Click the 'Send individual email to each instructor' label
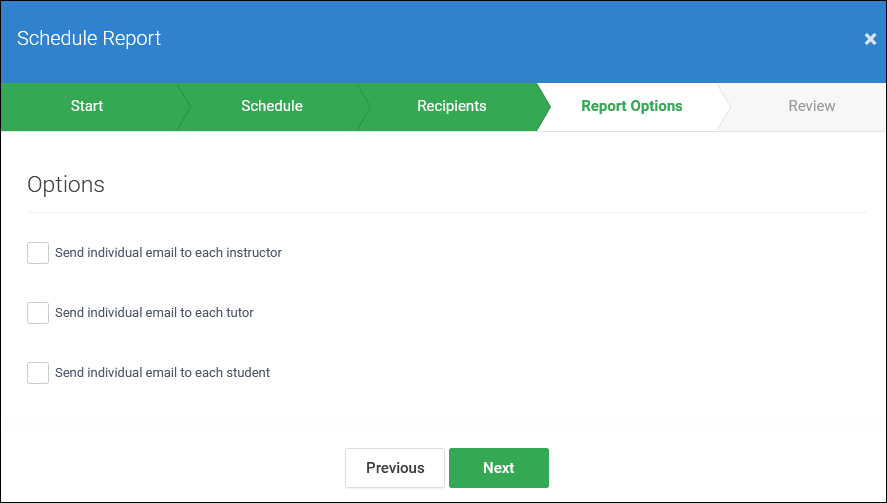 tap(168, 253)
